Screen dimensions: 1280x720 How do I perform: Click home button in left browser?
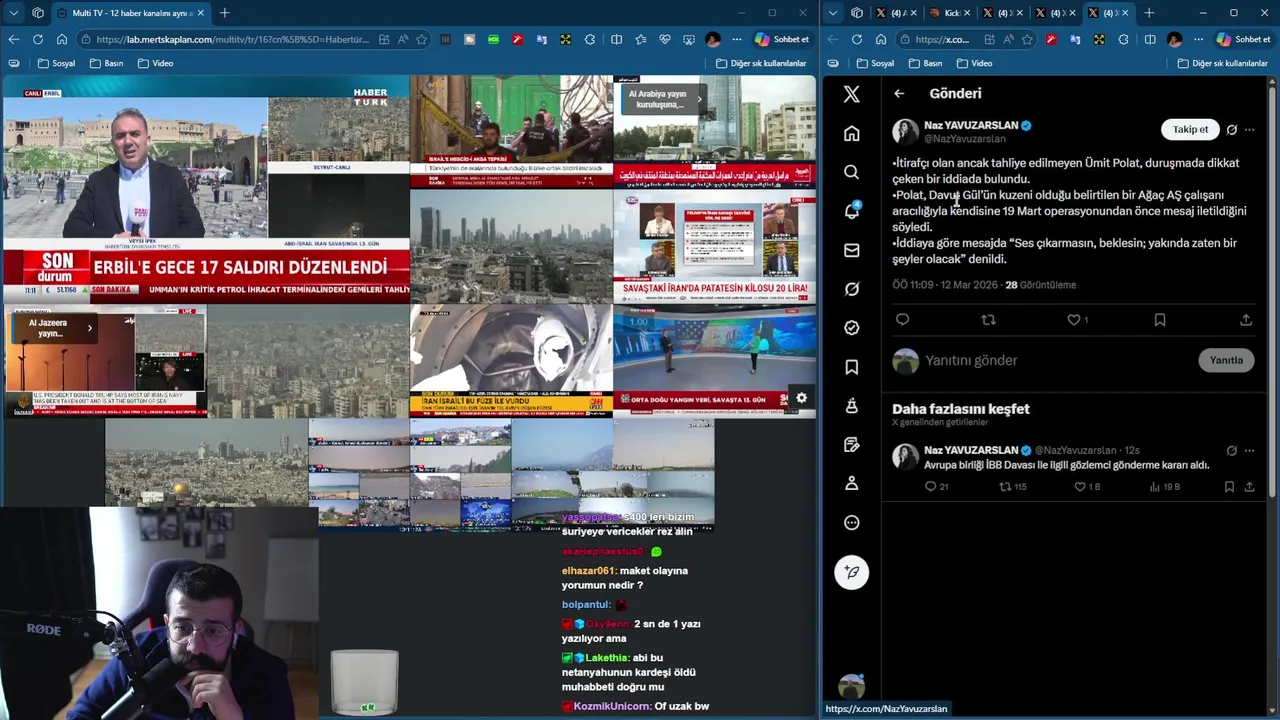(61, 39)
